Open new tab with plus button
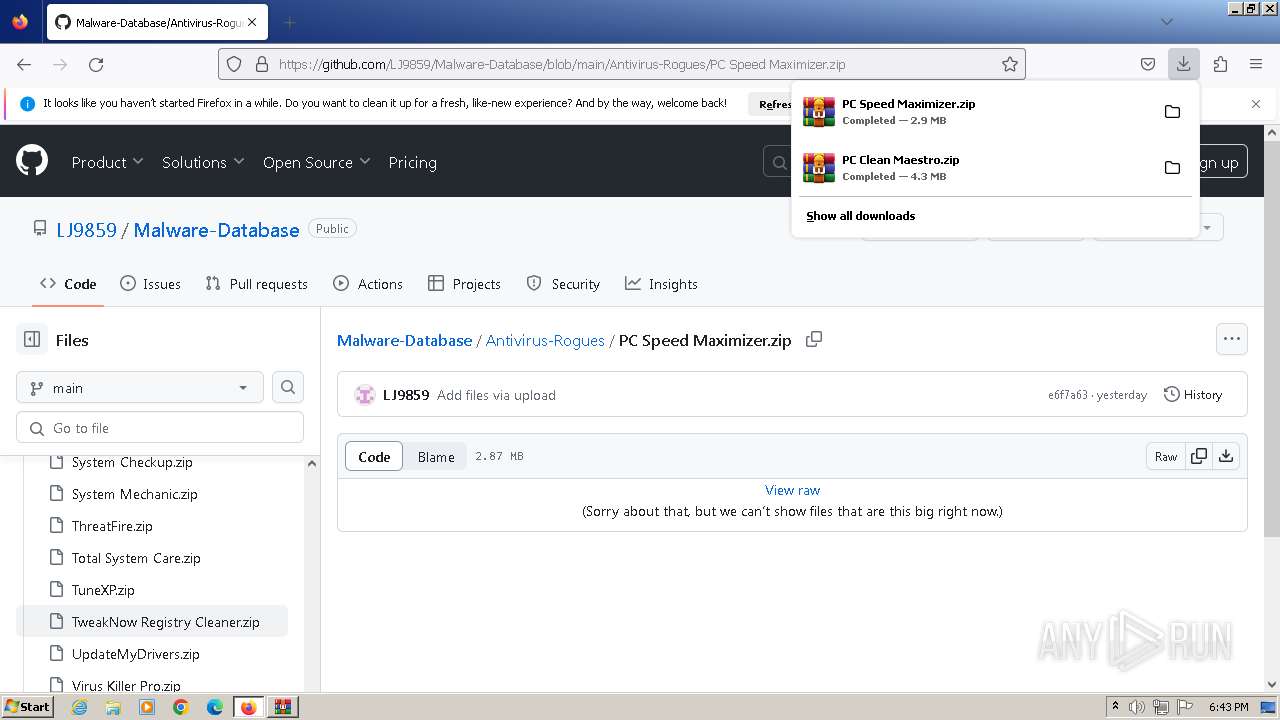Screen dimensions: 1280x720 [x=290, y=22]
